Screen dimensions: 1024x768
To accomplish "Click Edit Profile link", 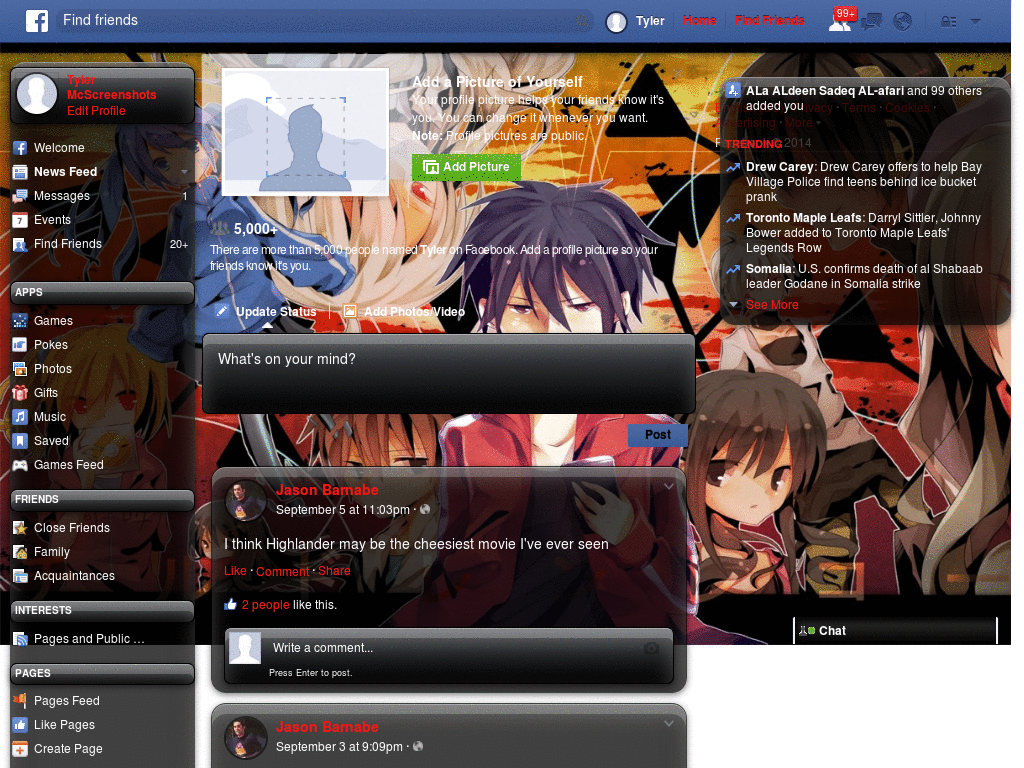I will pos(96,111).
